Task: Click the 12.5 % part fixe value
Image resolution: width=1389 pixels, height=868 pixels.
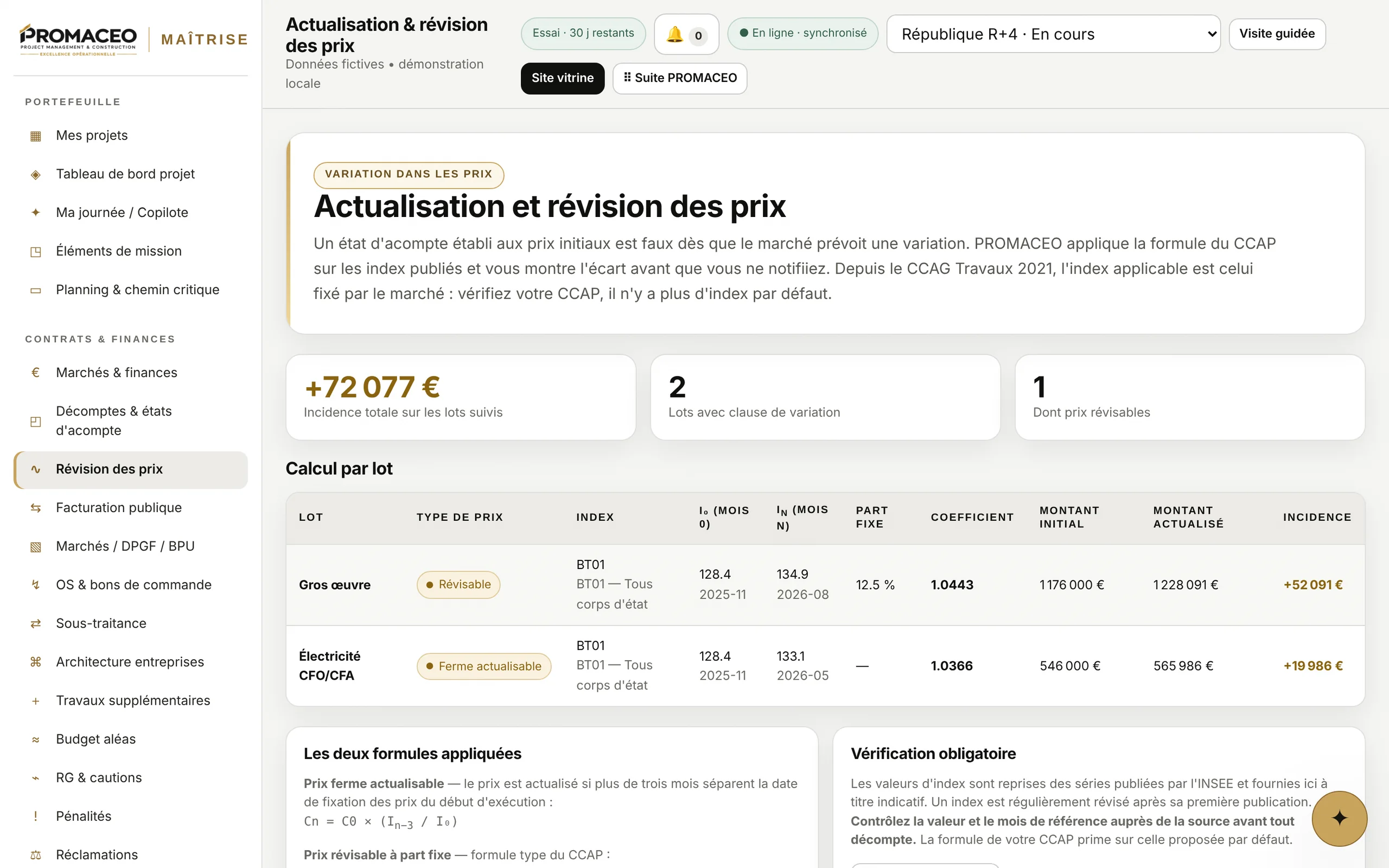Action: point(875,585)
